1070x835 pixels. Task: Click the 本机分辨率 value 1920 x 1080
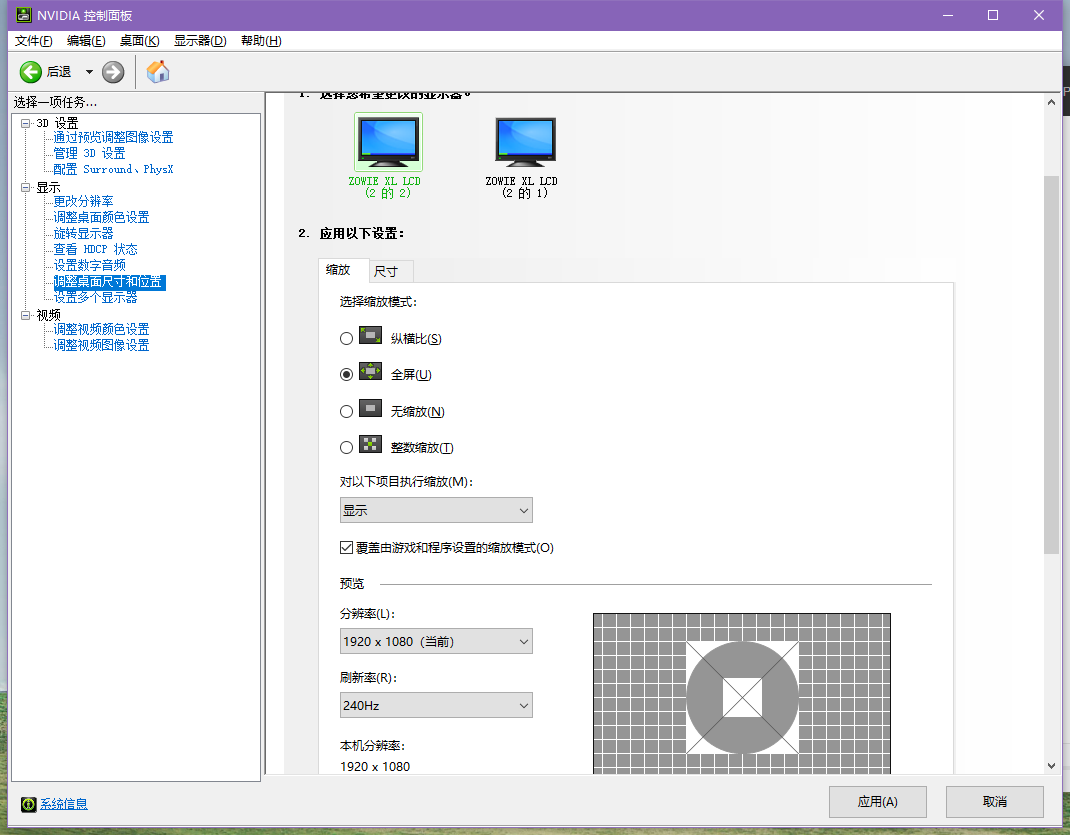pos(375,767)
